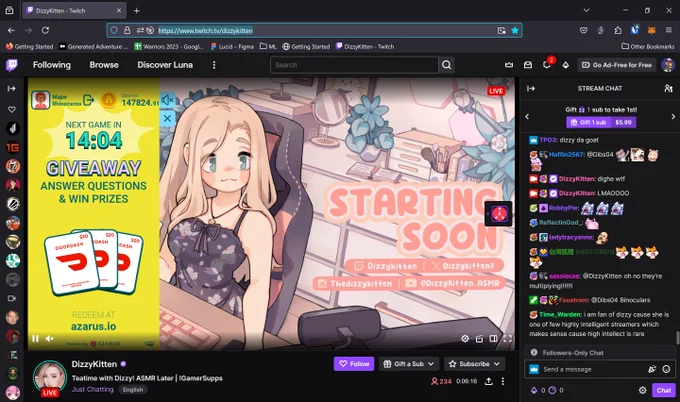Open the Following tab
This screenshot has height=402, width=680.
click(x=52, y=65)
